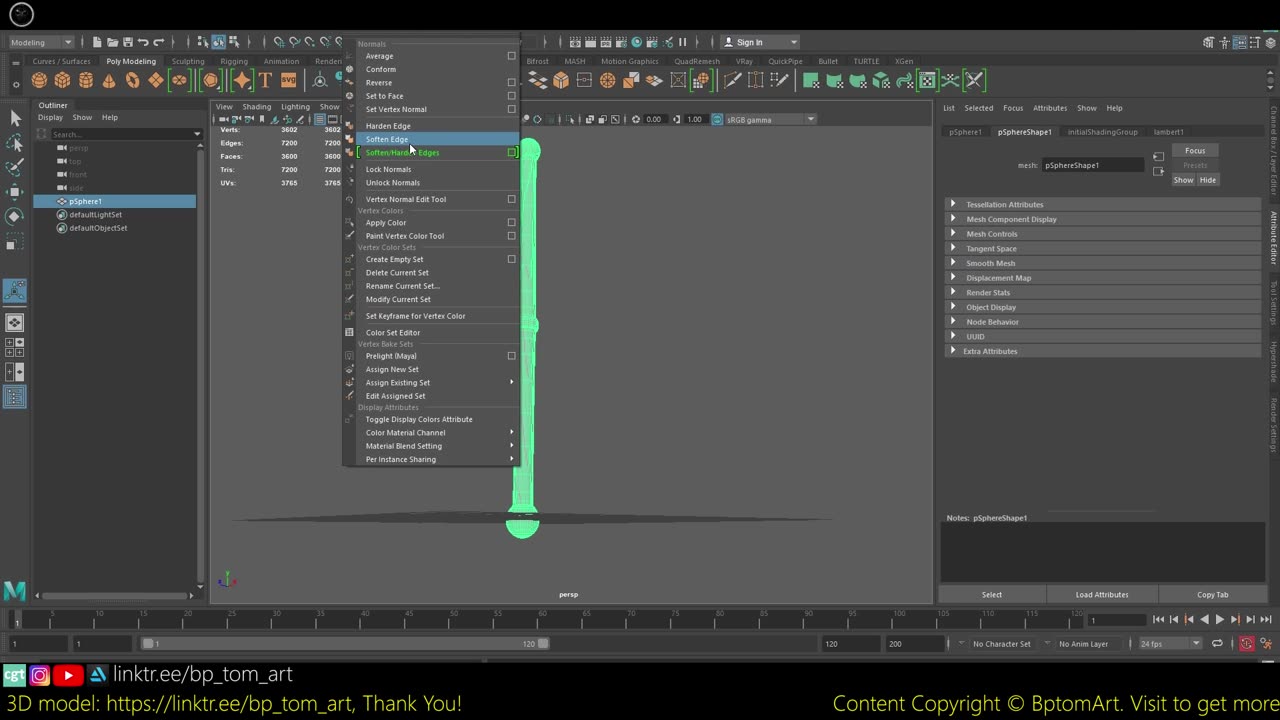The image size is (1280, 720).
Task: Expand Smooth Mesh section
Action: pos(952,263)
